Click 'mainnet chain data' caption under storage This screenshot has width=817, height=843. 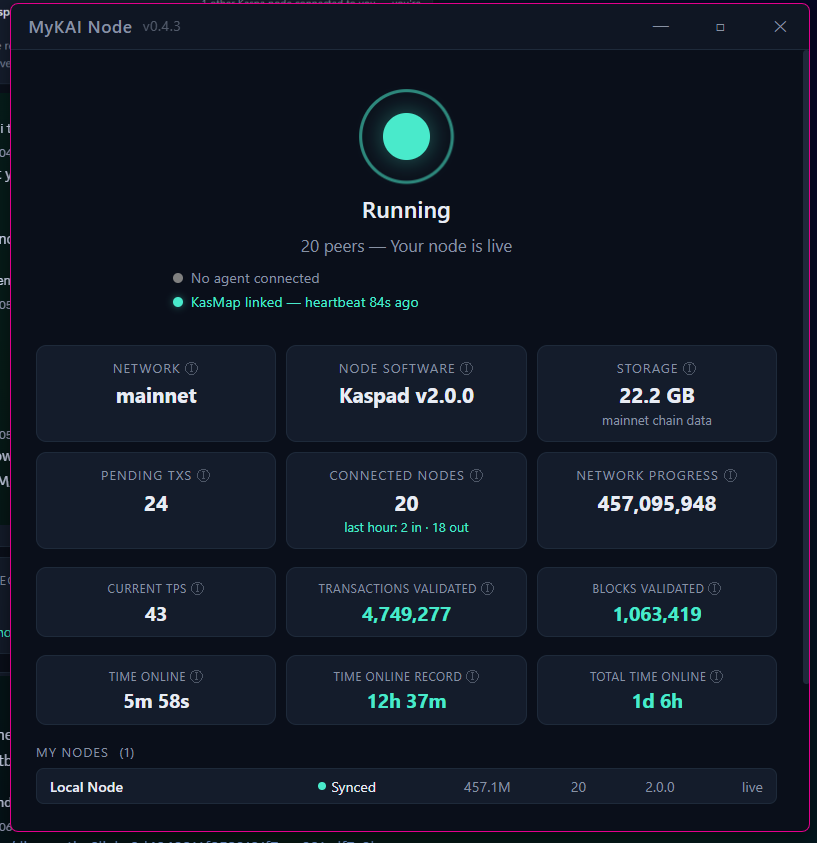point(657,420)
